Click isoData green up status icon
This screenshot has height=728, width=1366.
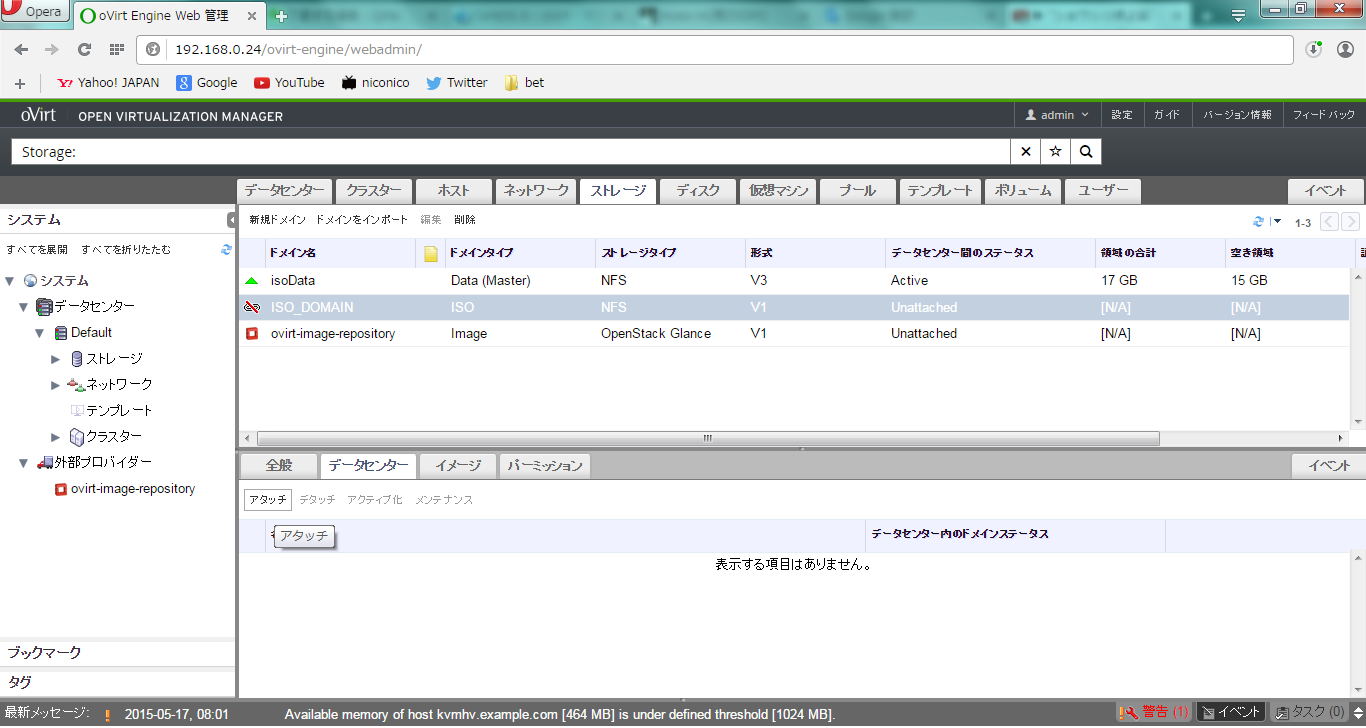[252, 281]
